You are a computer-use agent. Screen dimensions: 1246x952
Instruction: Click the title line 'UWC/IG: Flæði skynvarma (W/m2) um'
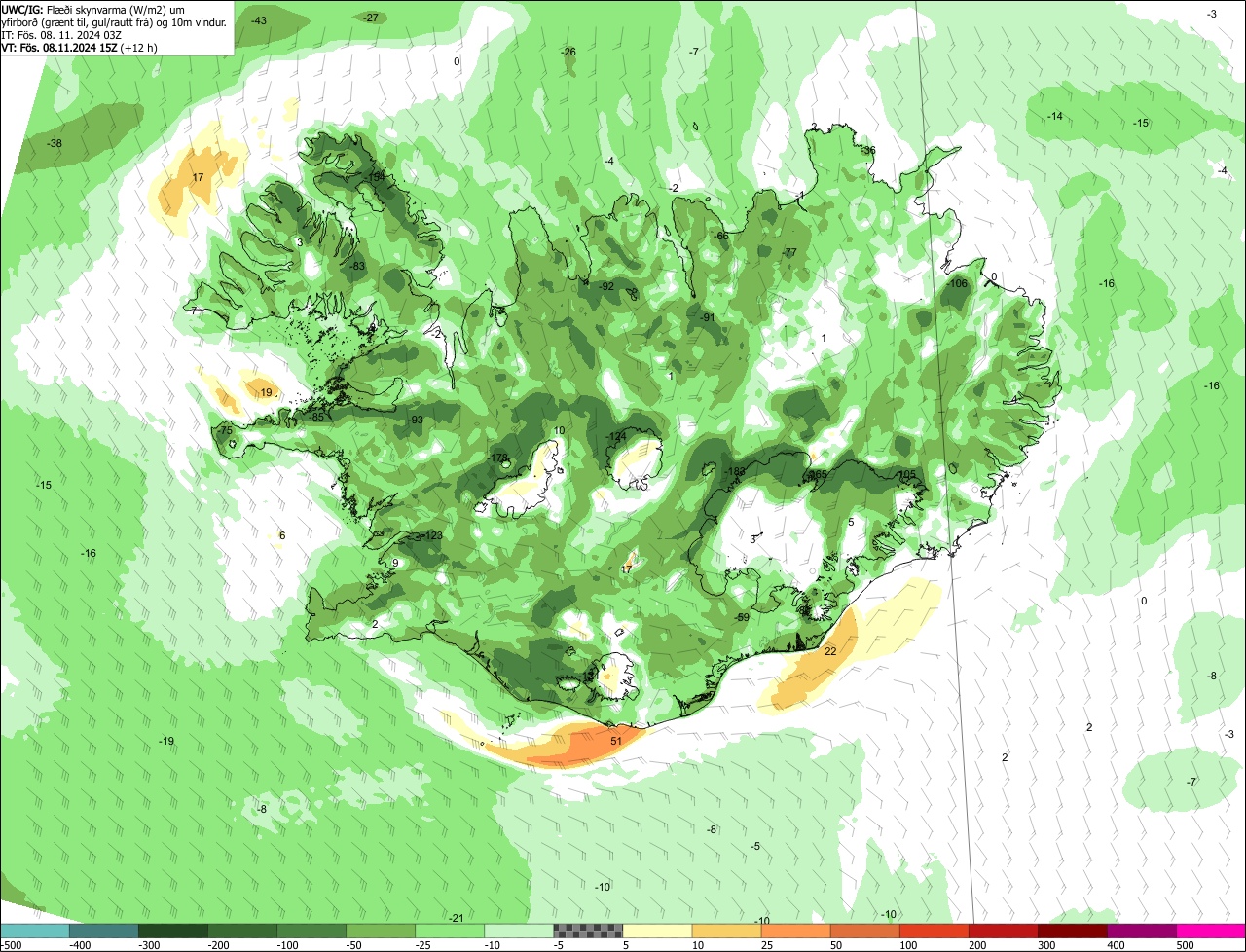(x=93, y=8)
